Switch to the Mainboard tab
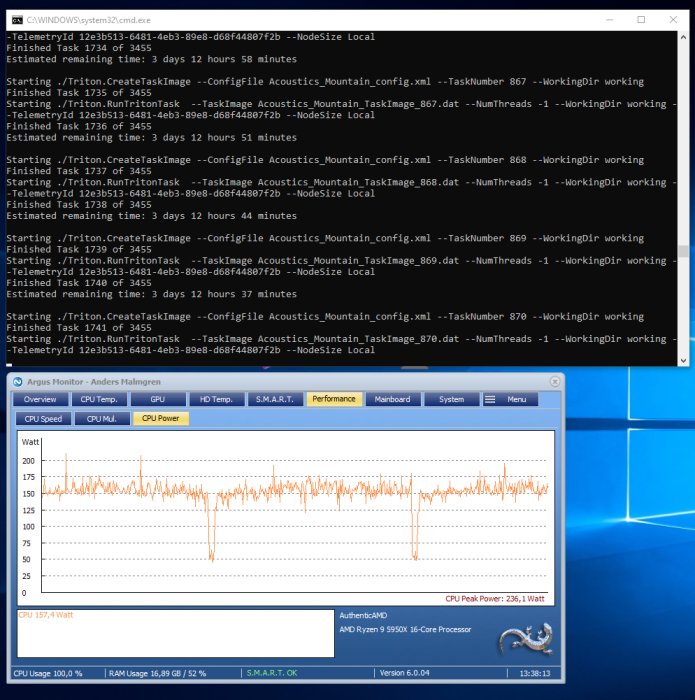Viewport: 695px width, 700px height. tap(392, 399)
